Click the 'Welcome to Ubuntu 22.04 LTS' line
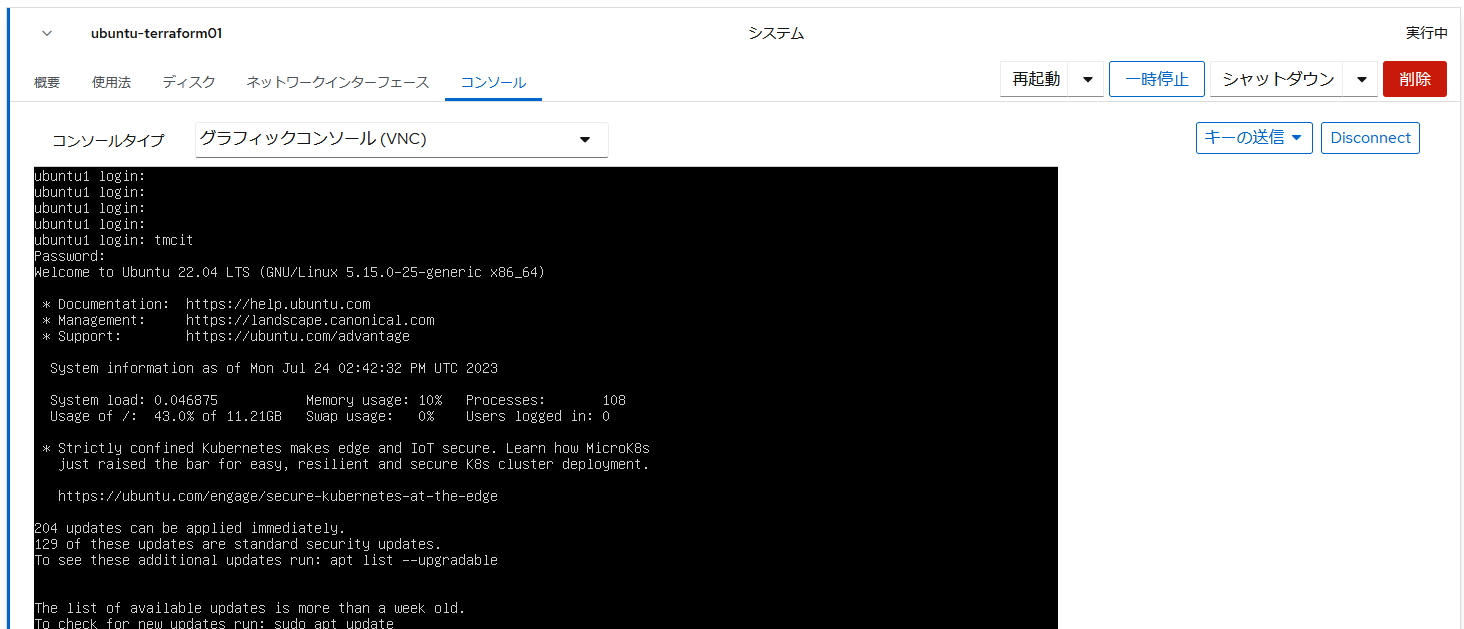The image size is (1464, 629). (x=289, y=272)
